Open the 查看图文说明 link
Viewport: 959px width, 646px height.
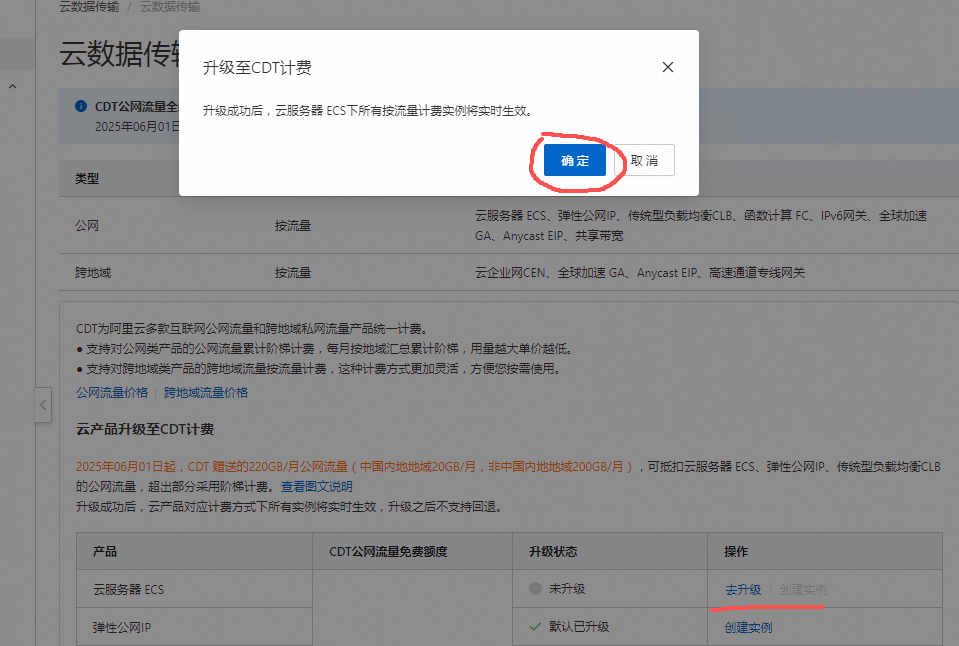coord(316,487)
